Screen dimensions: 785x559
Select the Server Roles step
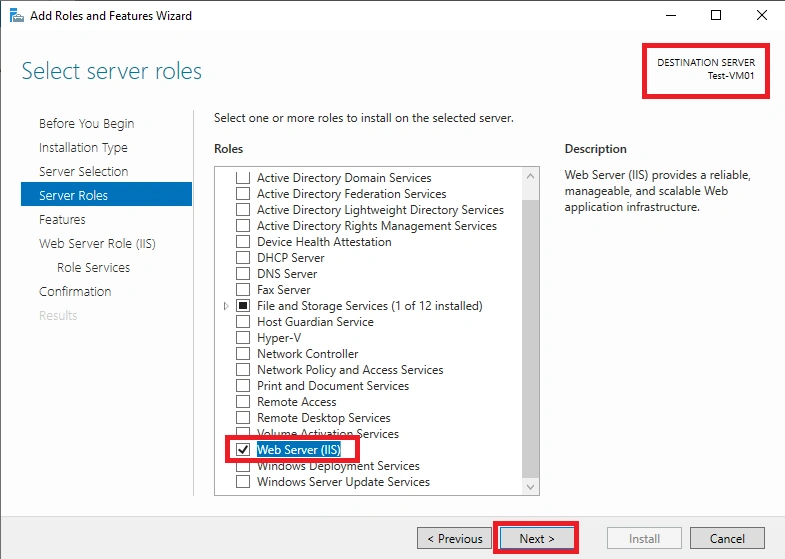106,194
